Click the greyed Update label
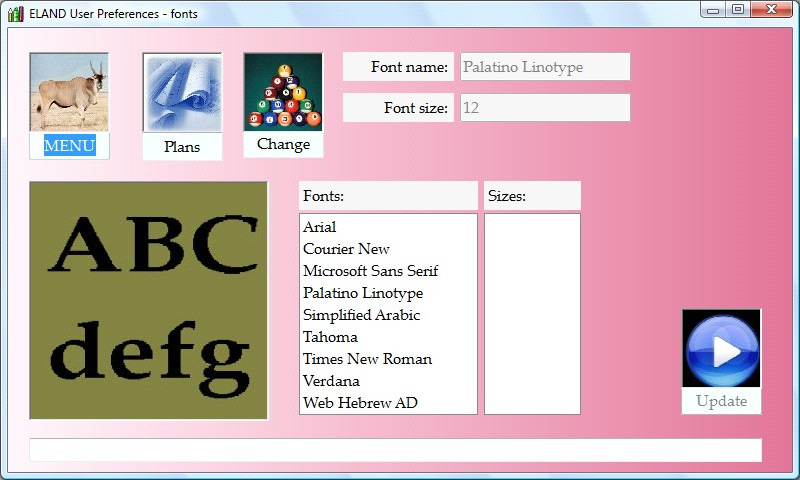Screen dimensions: 800x480 (721, 401)
